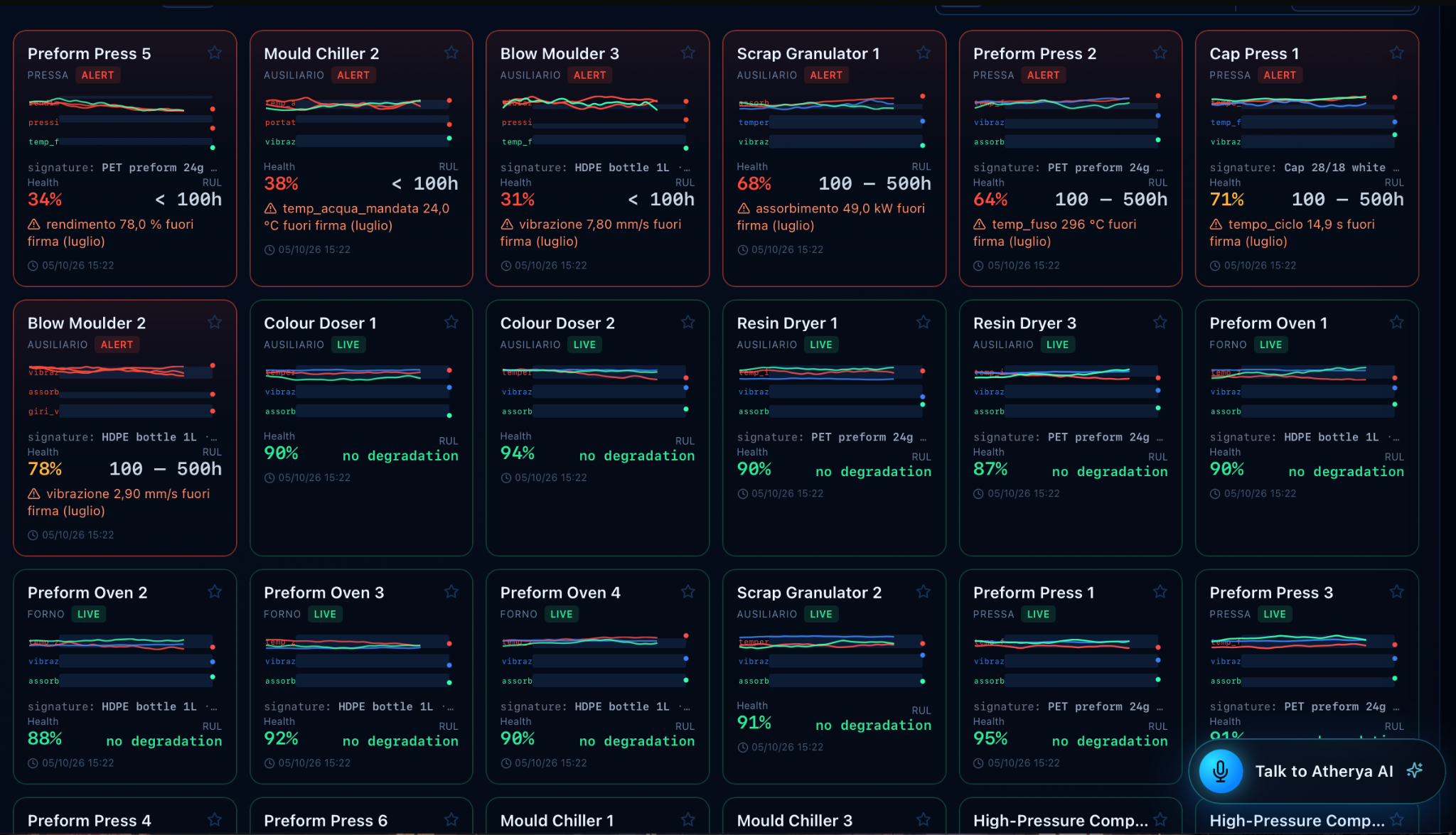1456x835 pixels.
Task: Favorite Preform Oven 3 via star
Action: point(451,591)
